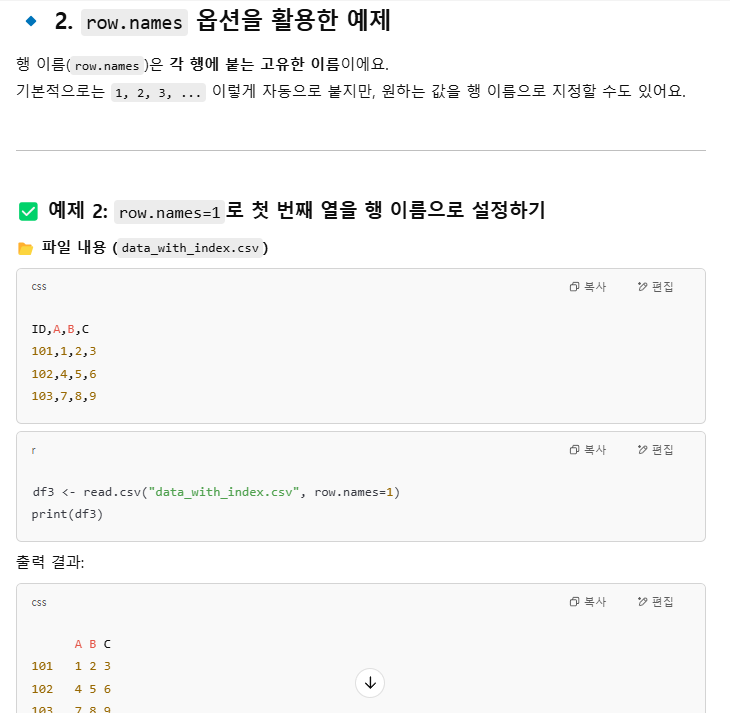730x713 pixels.
Task: Click the folder emoji before 파일 내용
Action: point(25,248)
